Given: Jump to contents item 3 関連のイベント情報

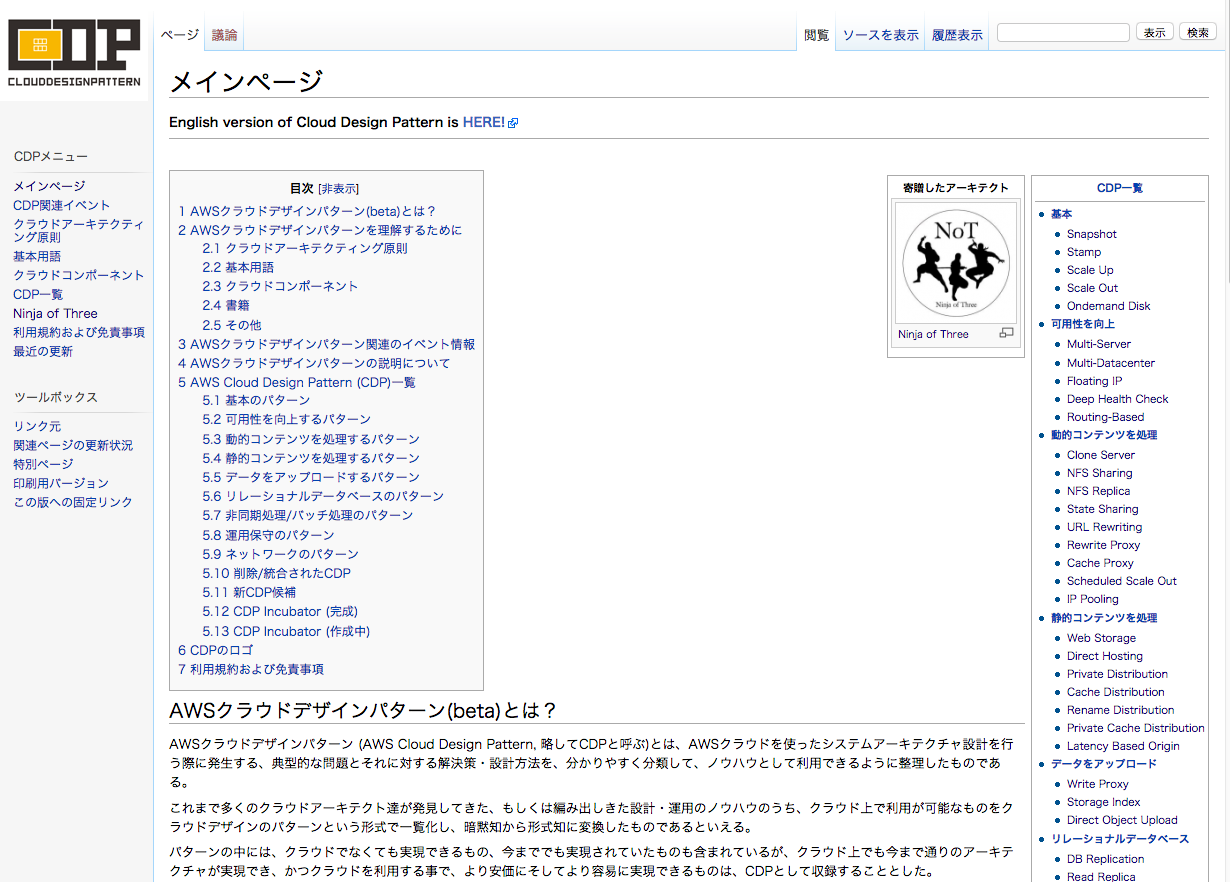Looking at the screenshot, I should pos(326,344).
